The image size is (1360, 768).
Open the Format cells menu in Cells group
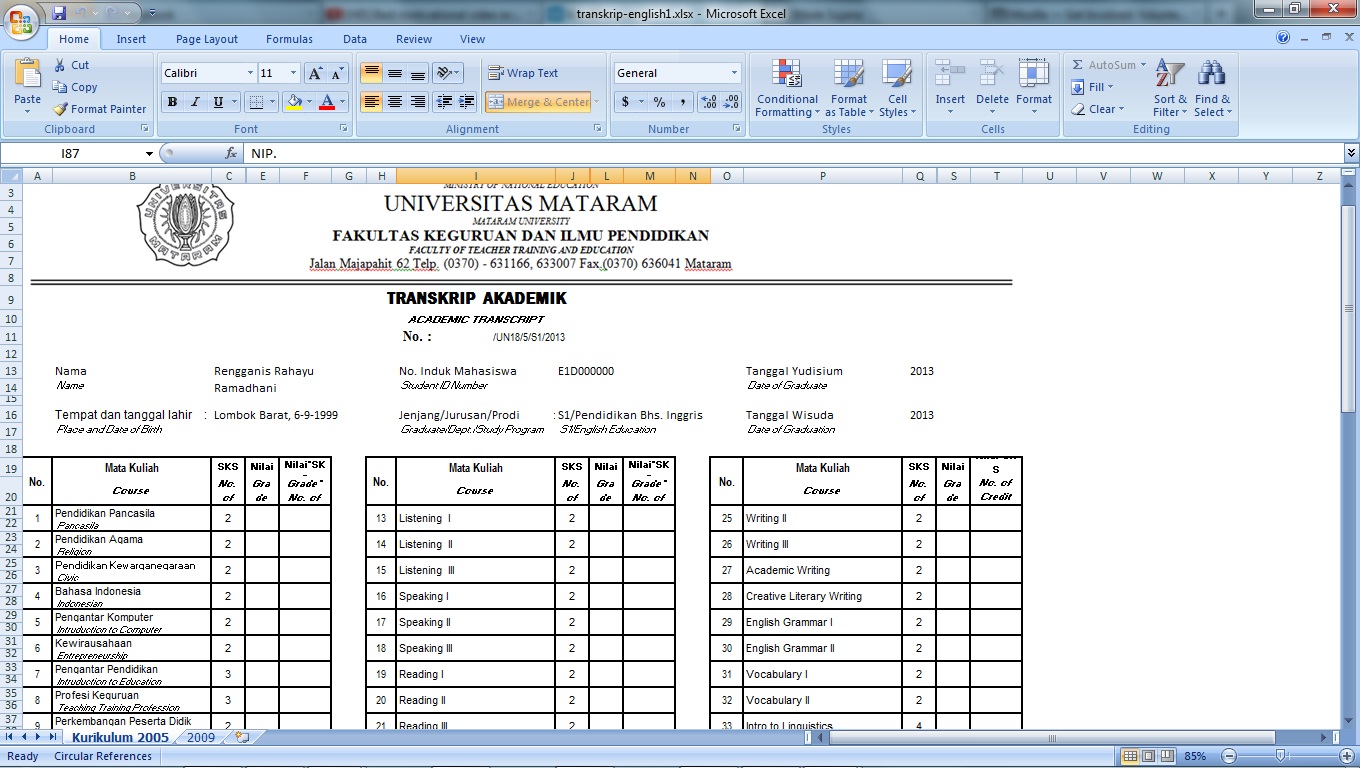[1034, 88]
